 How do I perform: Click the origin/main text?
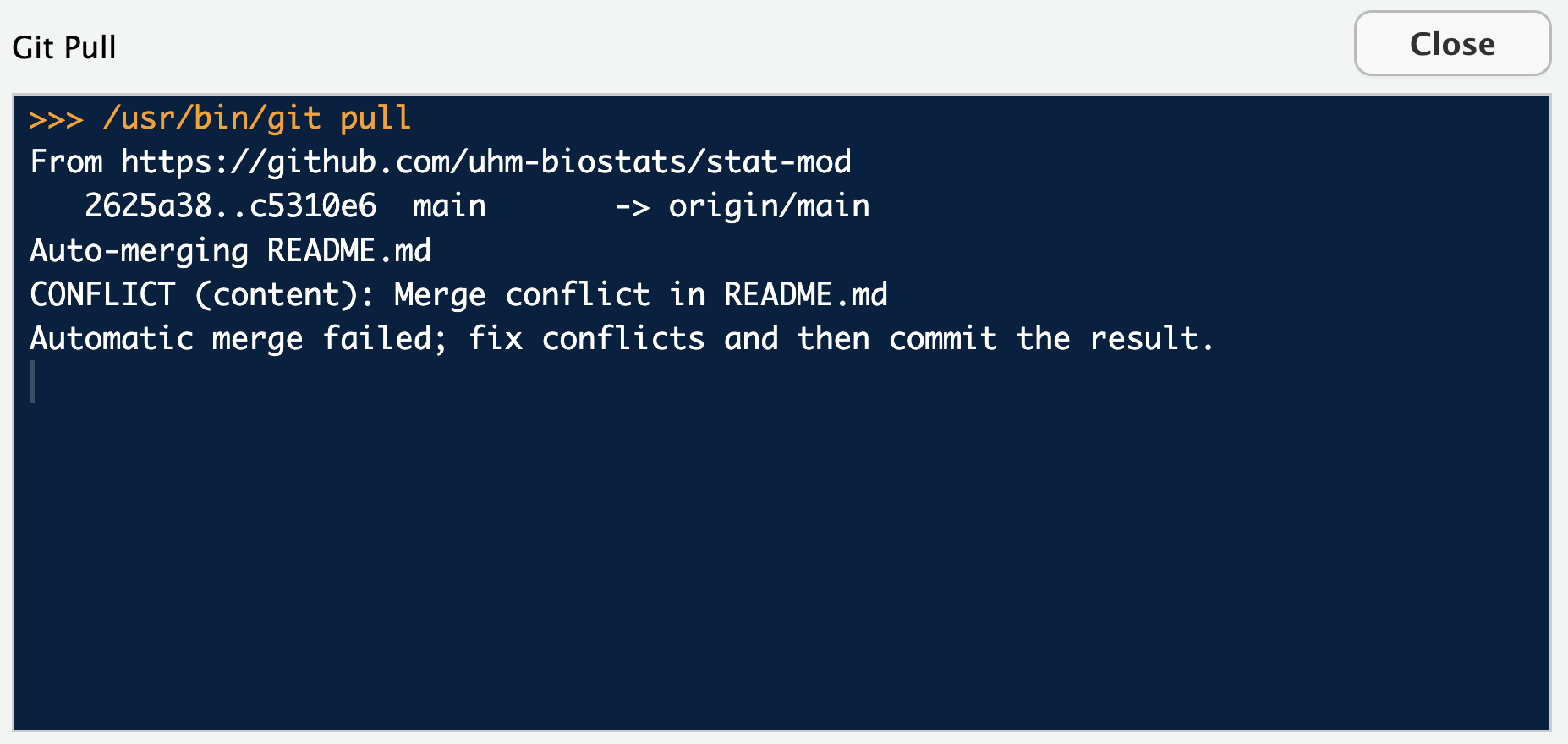pos(769,206)
